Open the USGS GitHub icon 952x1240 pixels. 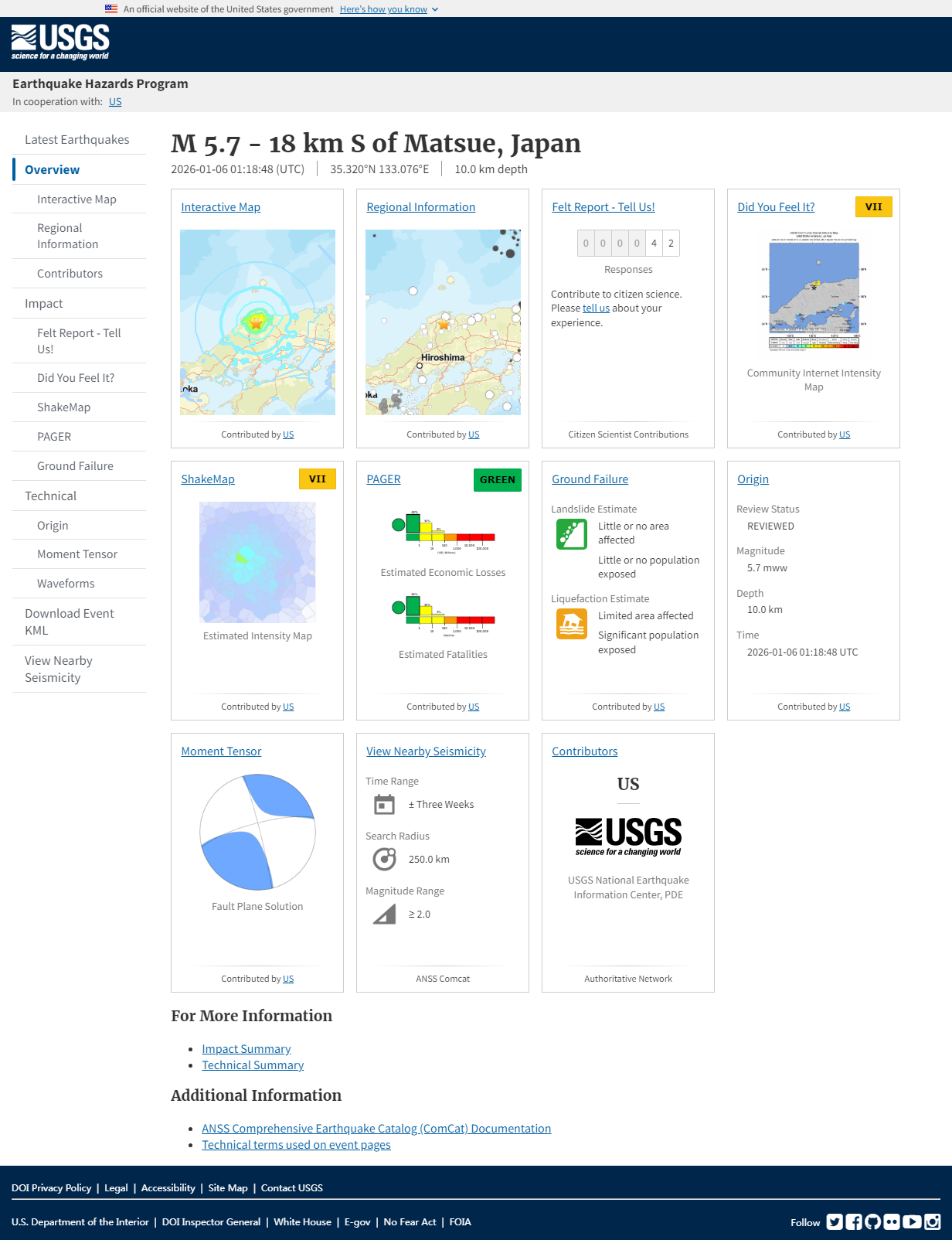873,1221
